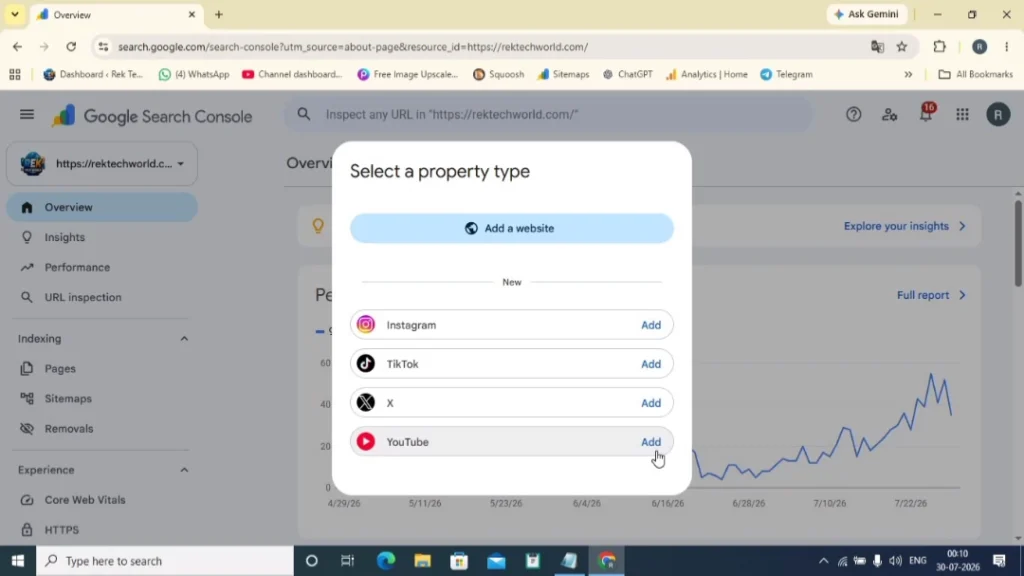Open a new browser tab
1024x576 pixels.
[219, 14]
